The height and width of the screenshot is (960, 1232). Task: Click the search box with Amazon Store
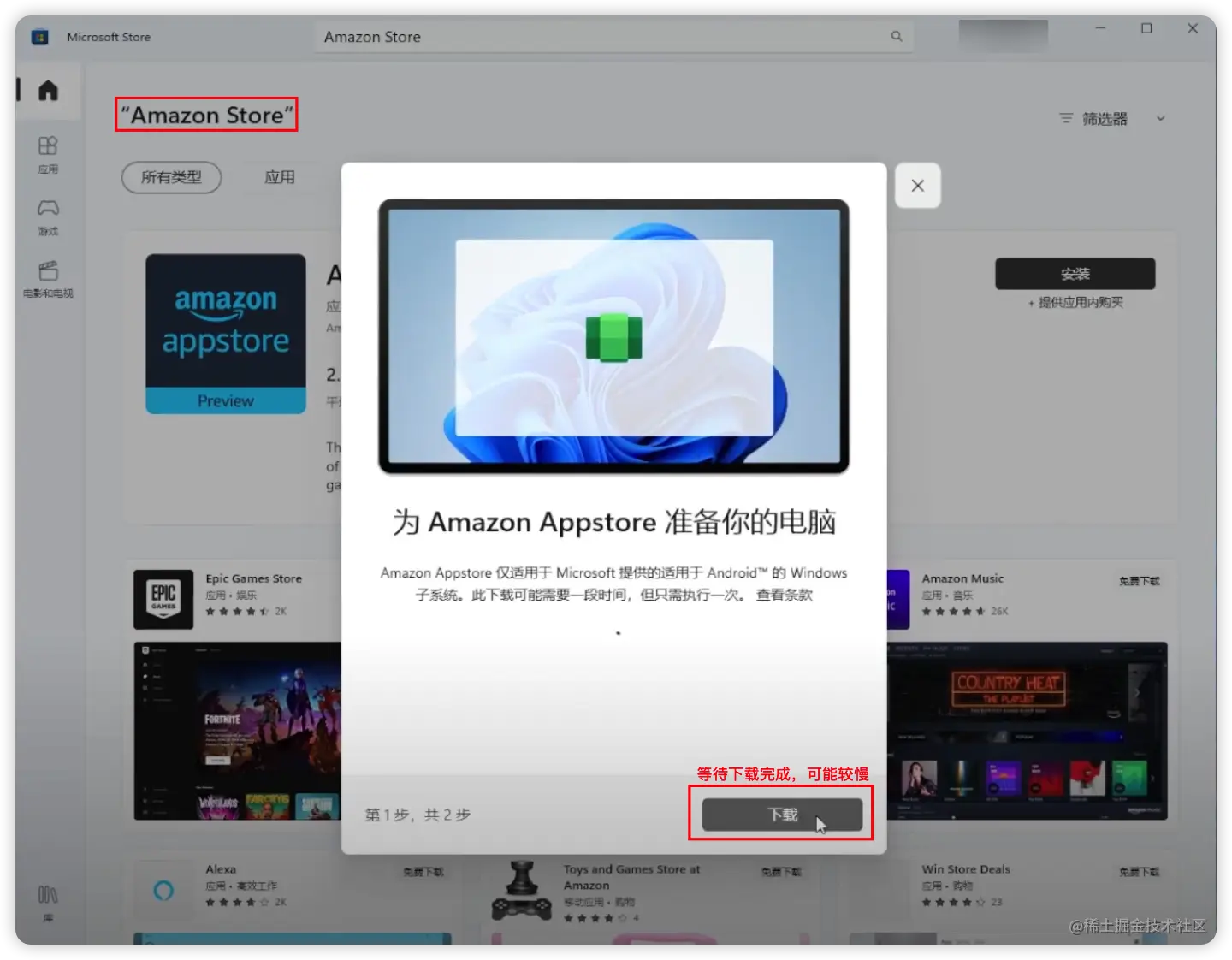613,37
